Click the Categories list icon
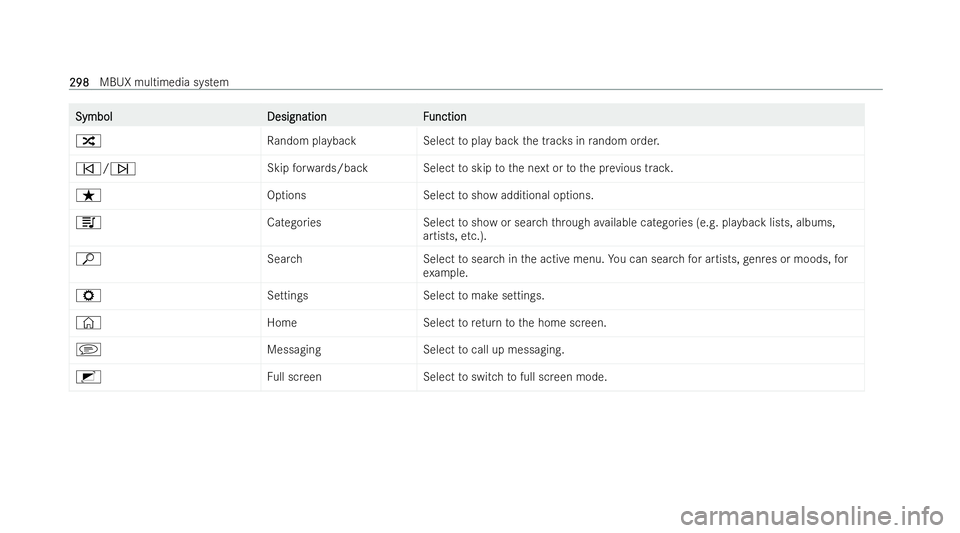 coord(88,222)
